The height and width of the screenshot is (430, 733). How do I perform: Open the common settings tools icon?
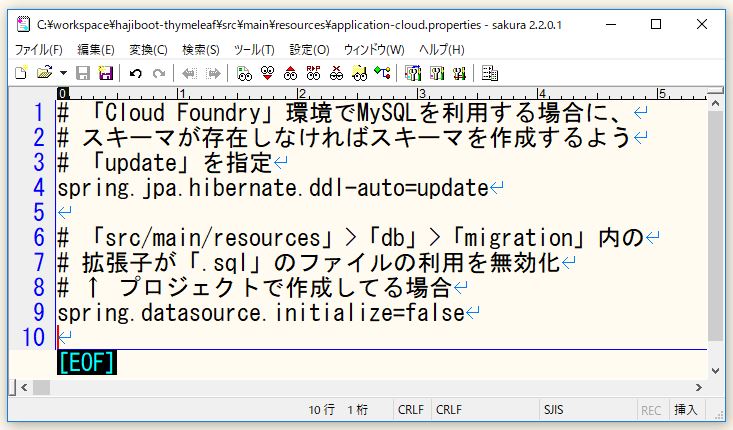click(459, 73)
